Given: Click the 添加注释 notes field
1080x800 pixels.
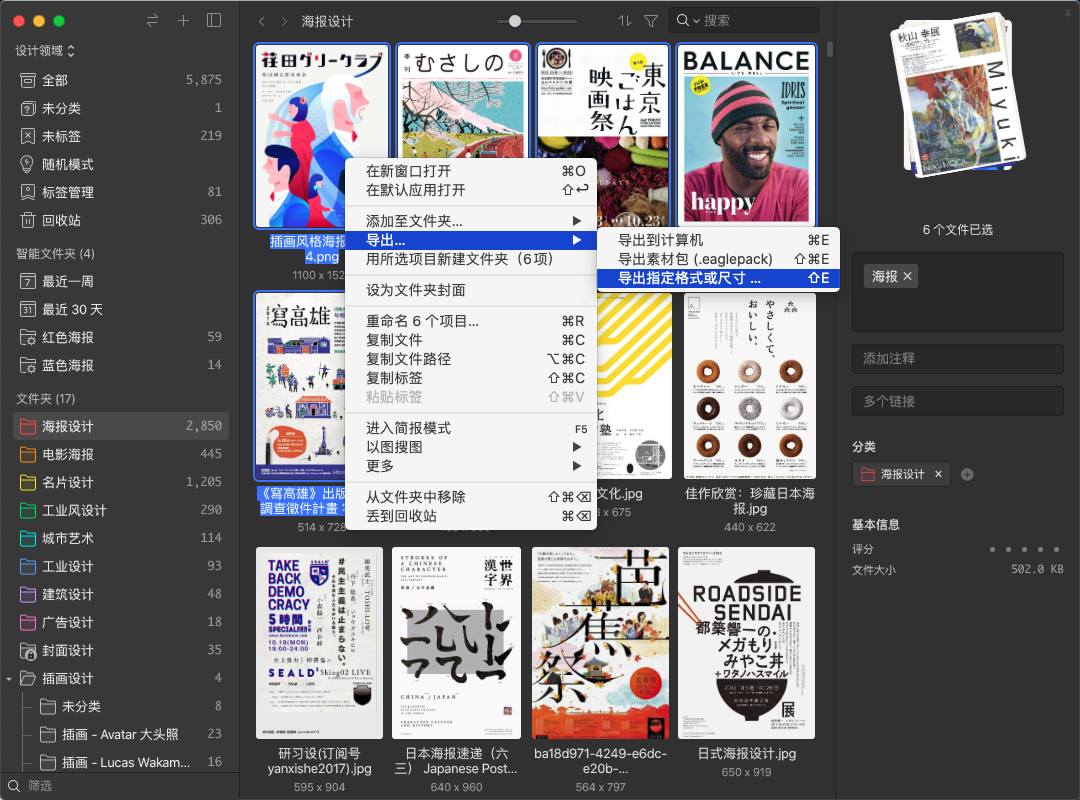Looking at the screenshot, I should click(x=957, y=358).
